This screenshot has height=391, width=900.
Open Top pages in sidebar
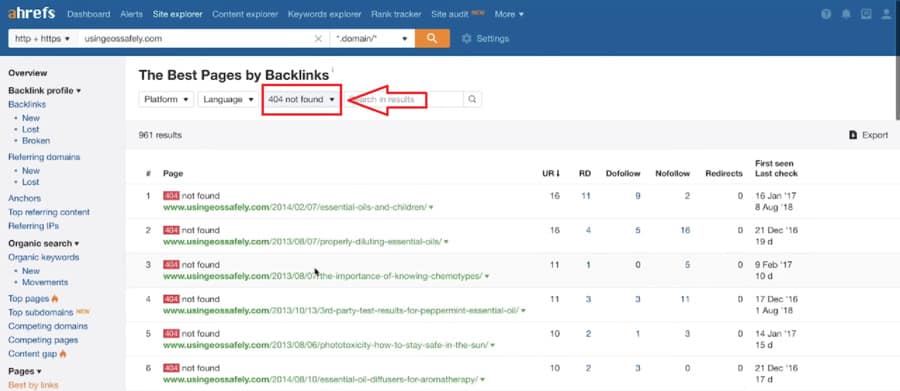pos(29,299)
